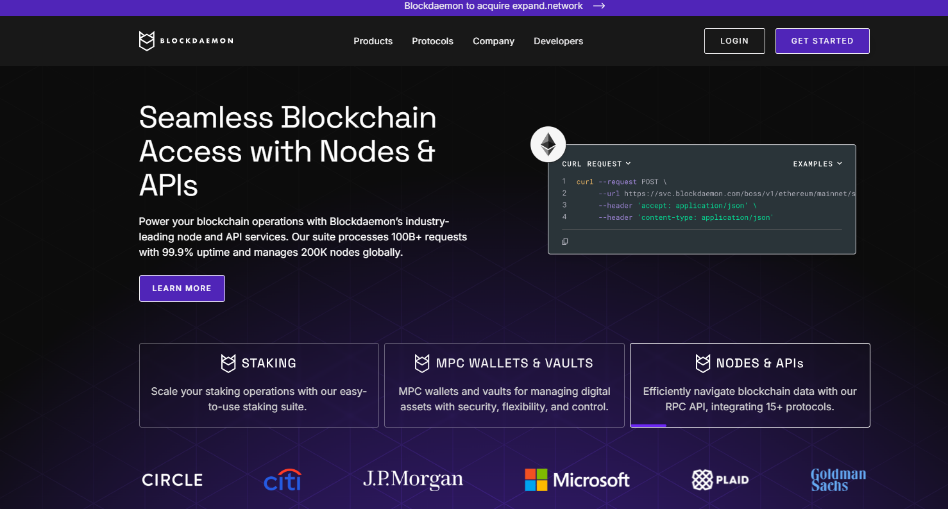Click the LOGIN button
This screenshot has height=509, width=948.
coord(734,41)
